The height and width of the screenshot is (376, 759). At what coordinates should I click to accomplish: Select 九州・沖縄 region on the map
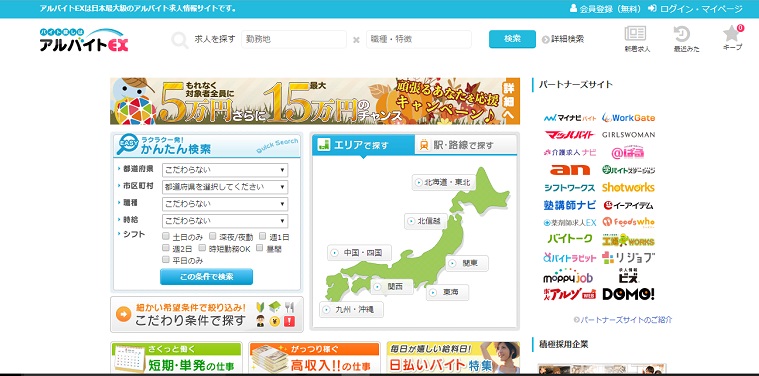351,309
